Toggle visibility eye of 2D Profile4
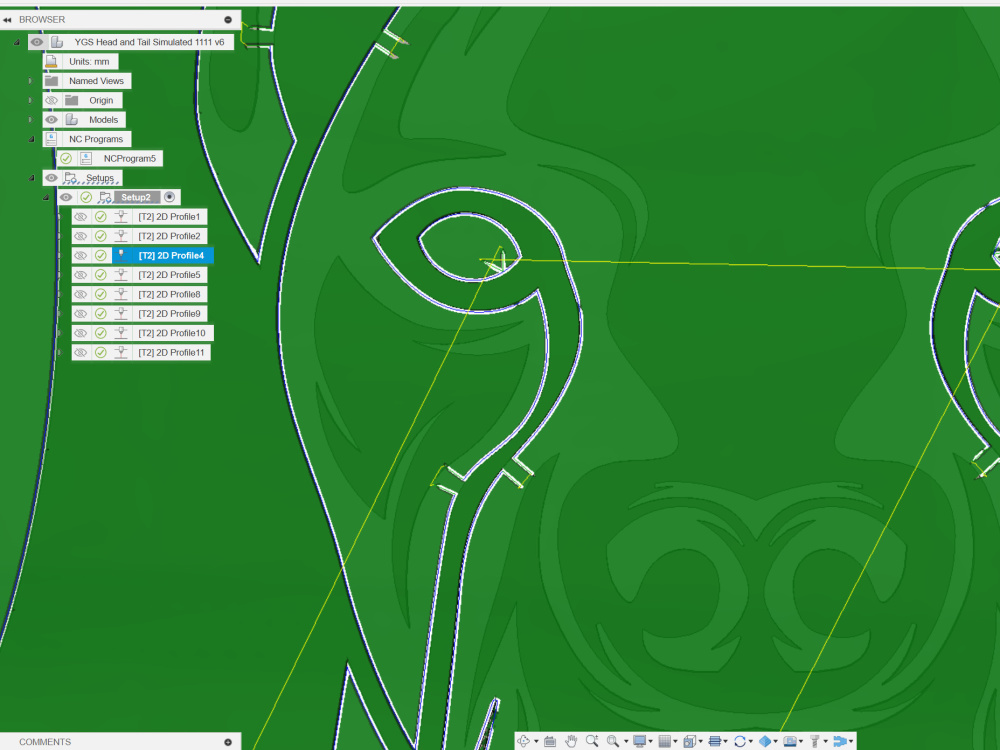The height and width of the screenshot is (750, 1000). 80,256
